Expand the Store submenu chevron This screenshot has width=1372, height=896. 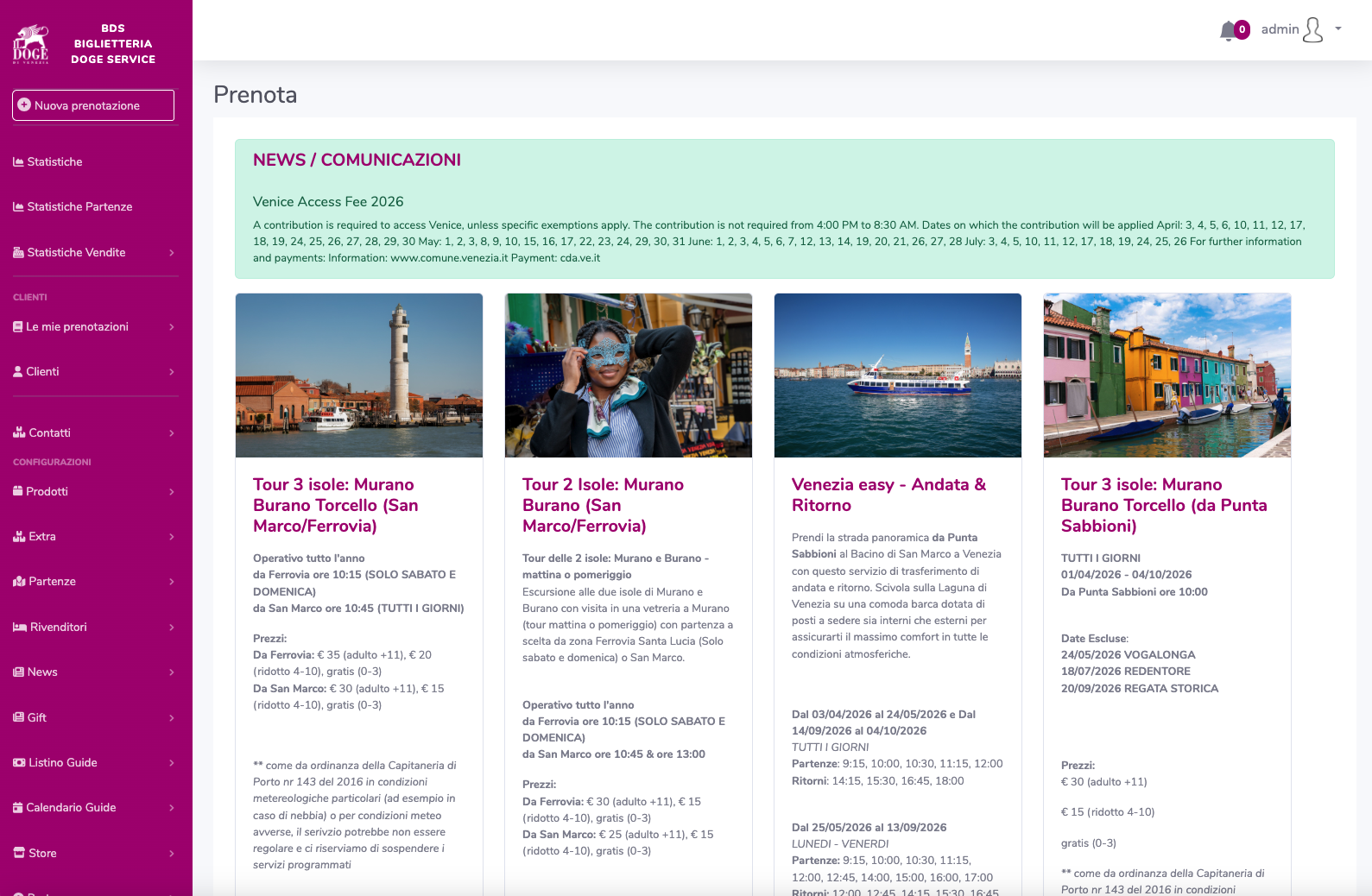172,854
